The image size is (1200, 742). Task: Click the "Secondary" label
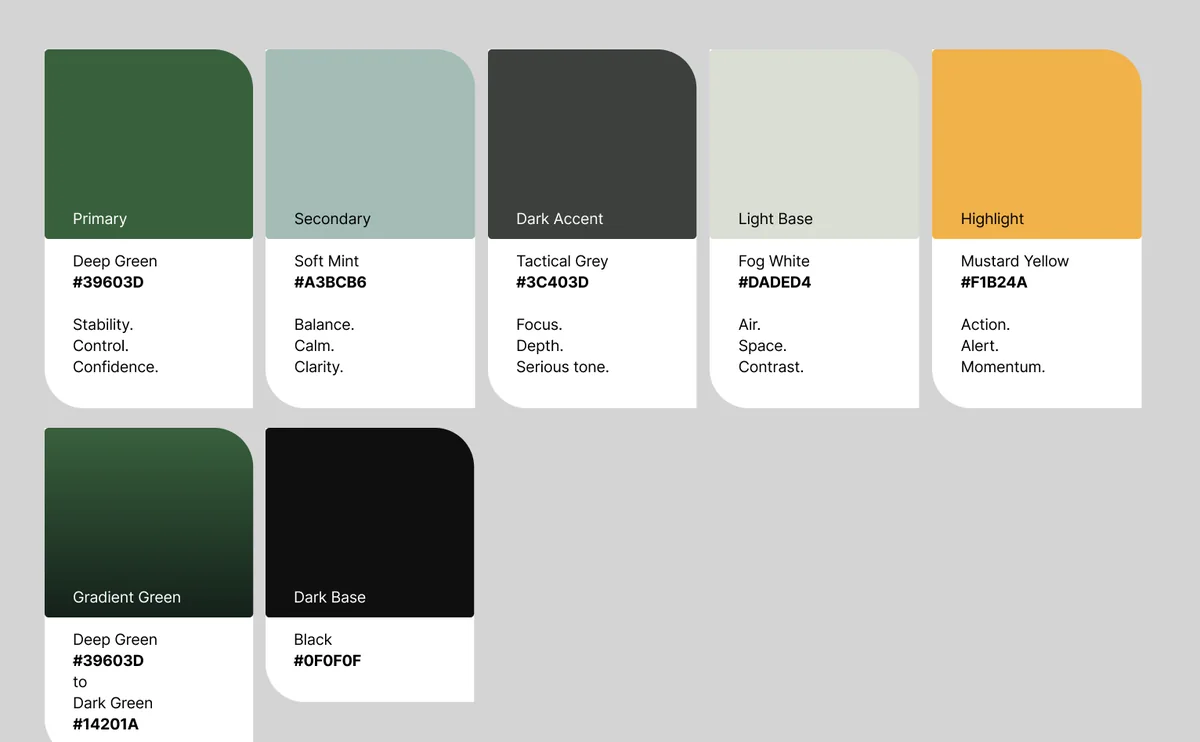(332, 219)
